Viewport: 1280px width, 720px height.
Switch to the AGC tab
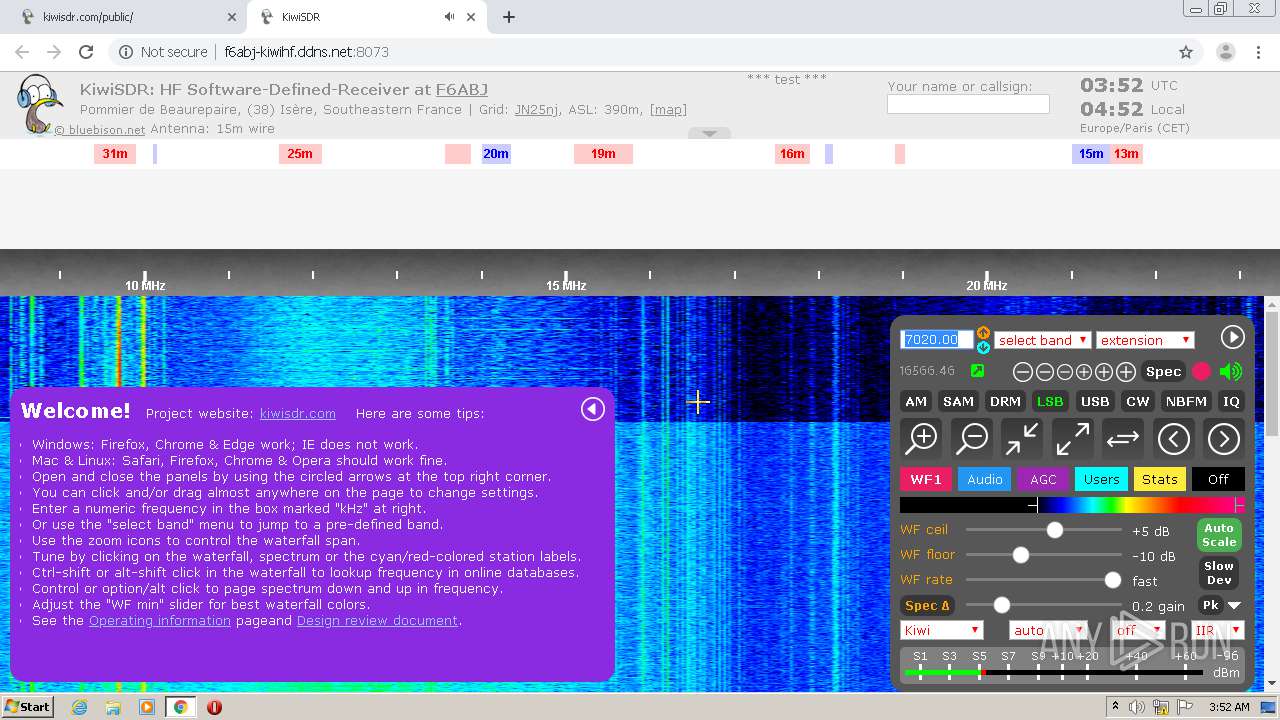tap(1043, 479)
